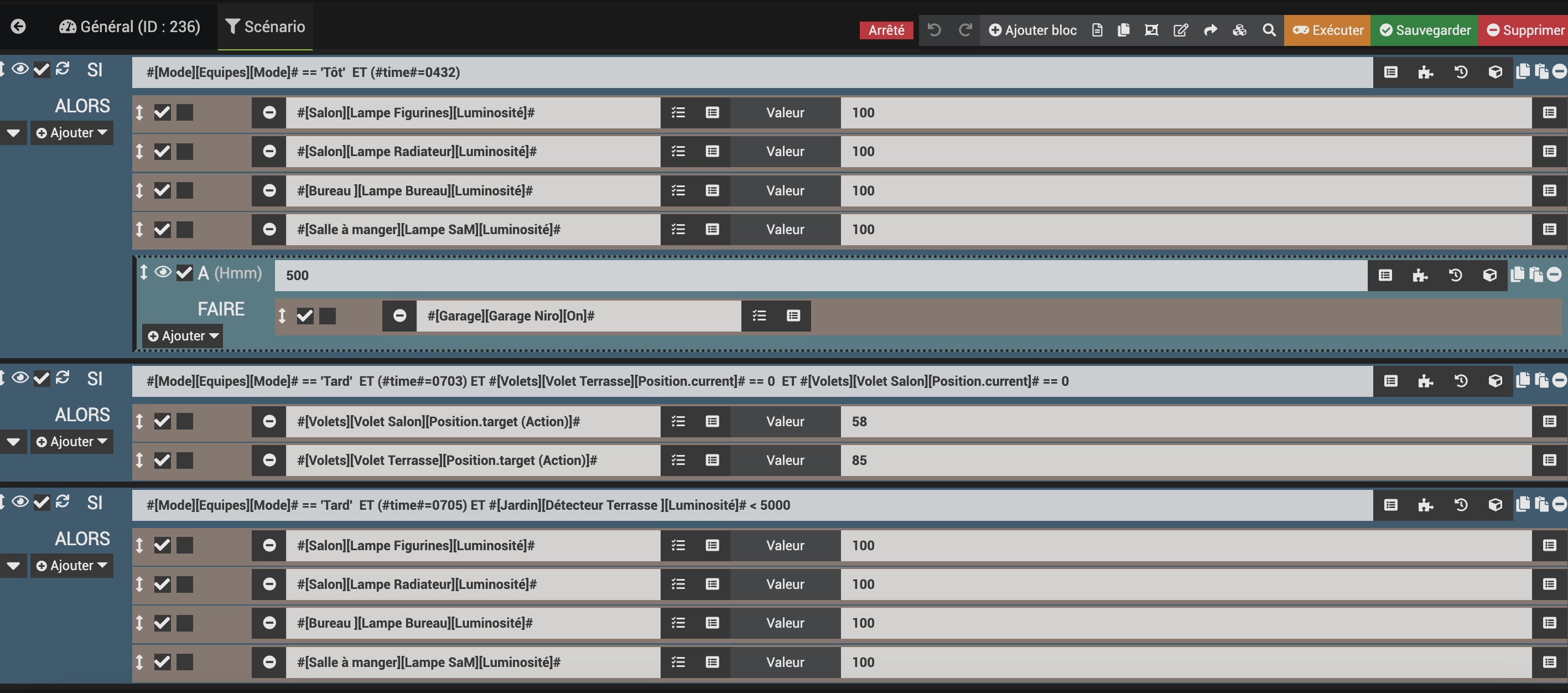Undo the last change
1568x693 pixels.
934,30
